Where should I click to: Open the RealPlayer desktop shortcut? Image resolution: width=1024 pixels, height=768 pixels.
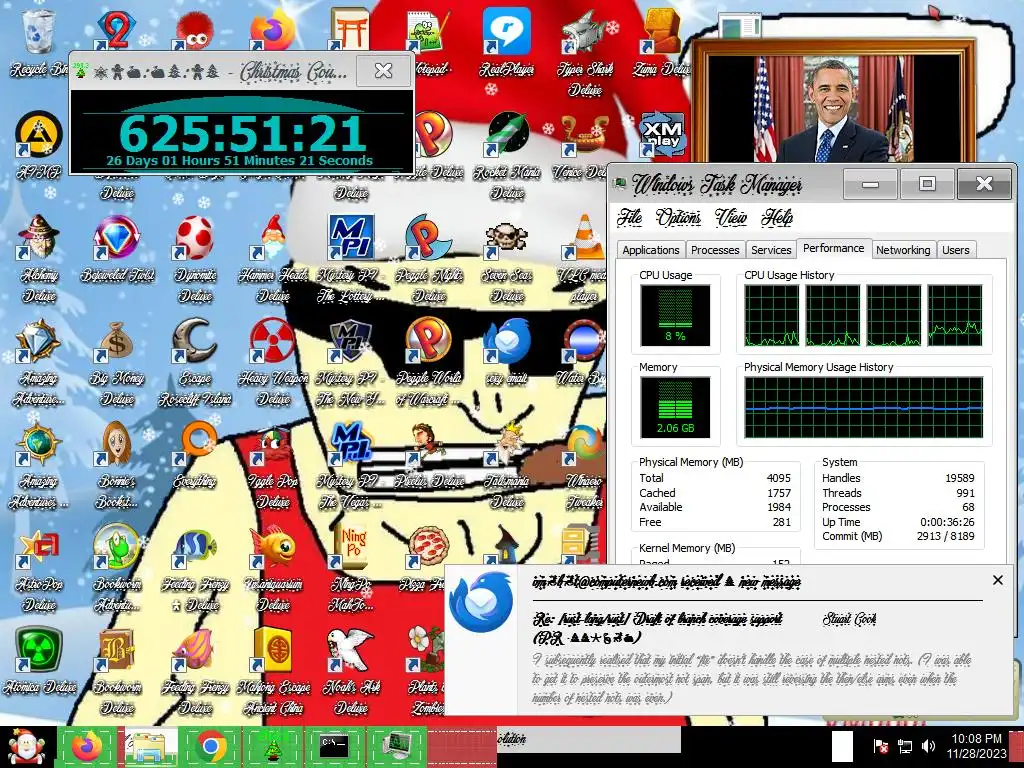[507, 31]
